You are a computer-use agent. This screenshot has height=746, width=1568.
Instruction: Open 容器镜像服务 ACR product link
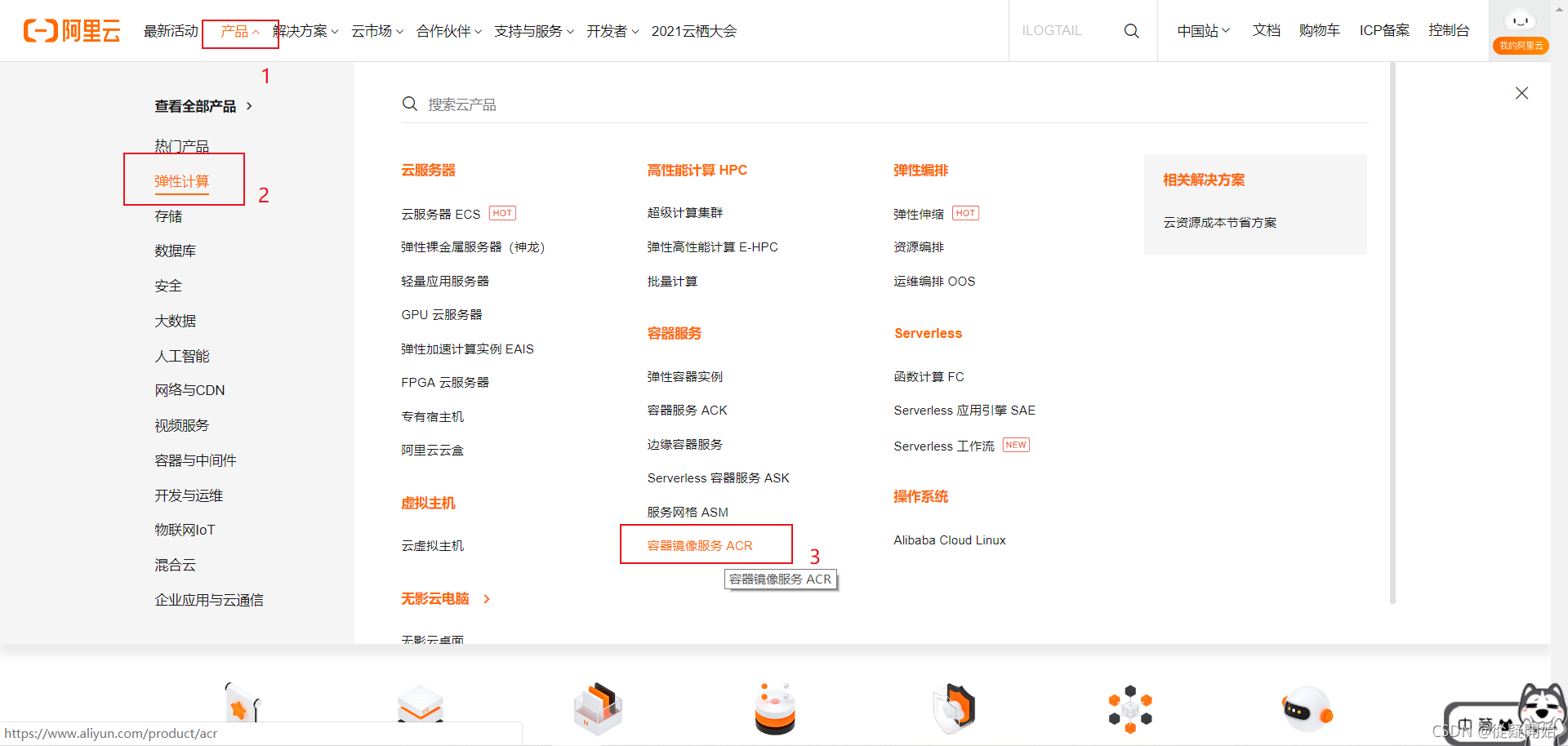[x=700, y=545]
